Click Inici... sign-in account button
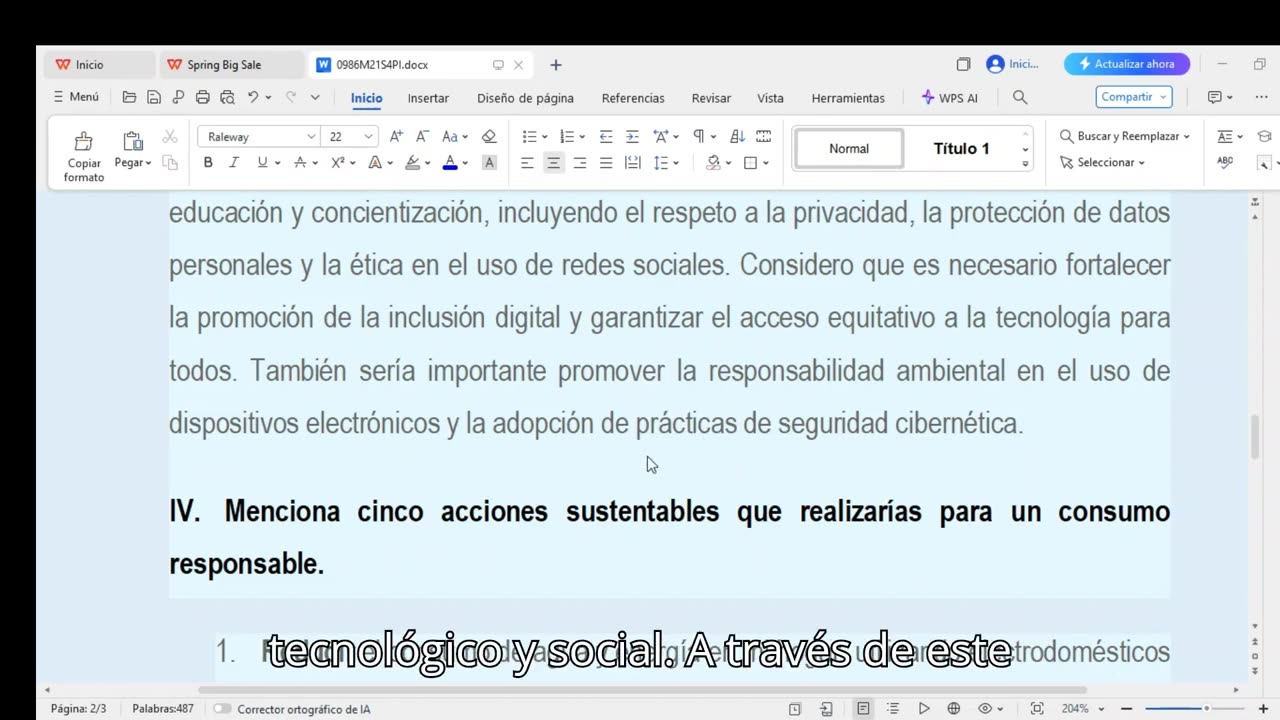 click(1013, 64)
